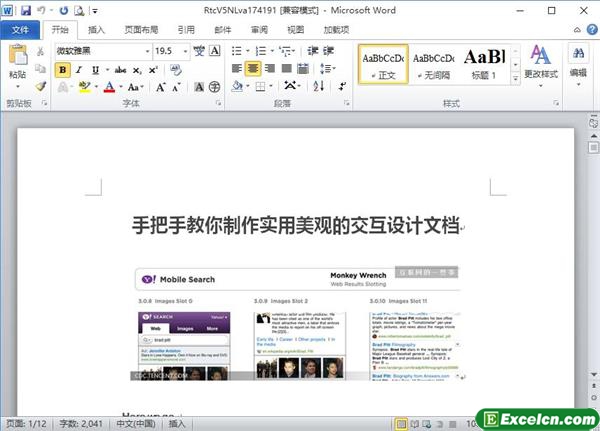Toggle Italic formatting
Image resolution: width=600 pixels, height=431 pixels.
[82, 70]
